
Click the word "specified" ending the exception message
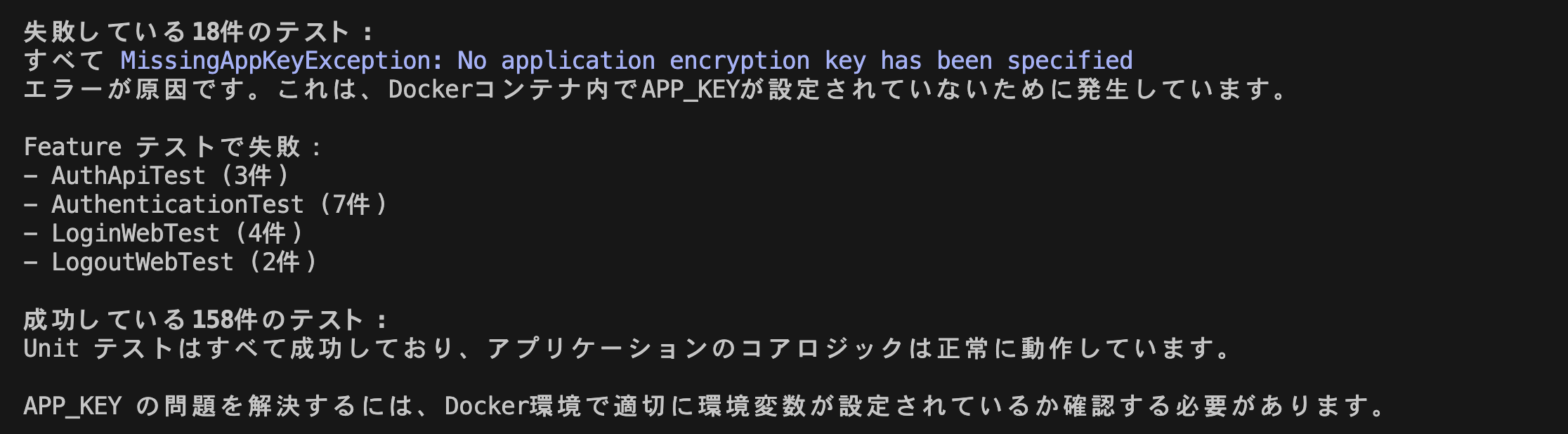(x=1070, y=61)
